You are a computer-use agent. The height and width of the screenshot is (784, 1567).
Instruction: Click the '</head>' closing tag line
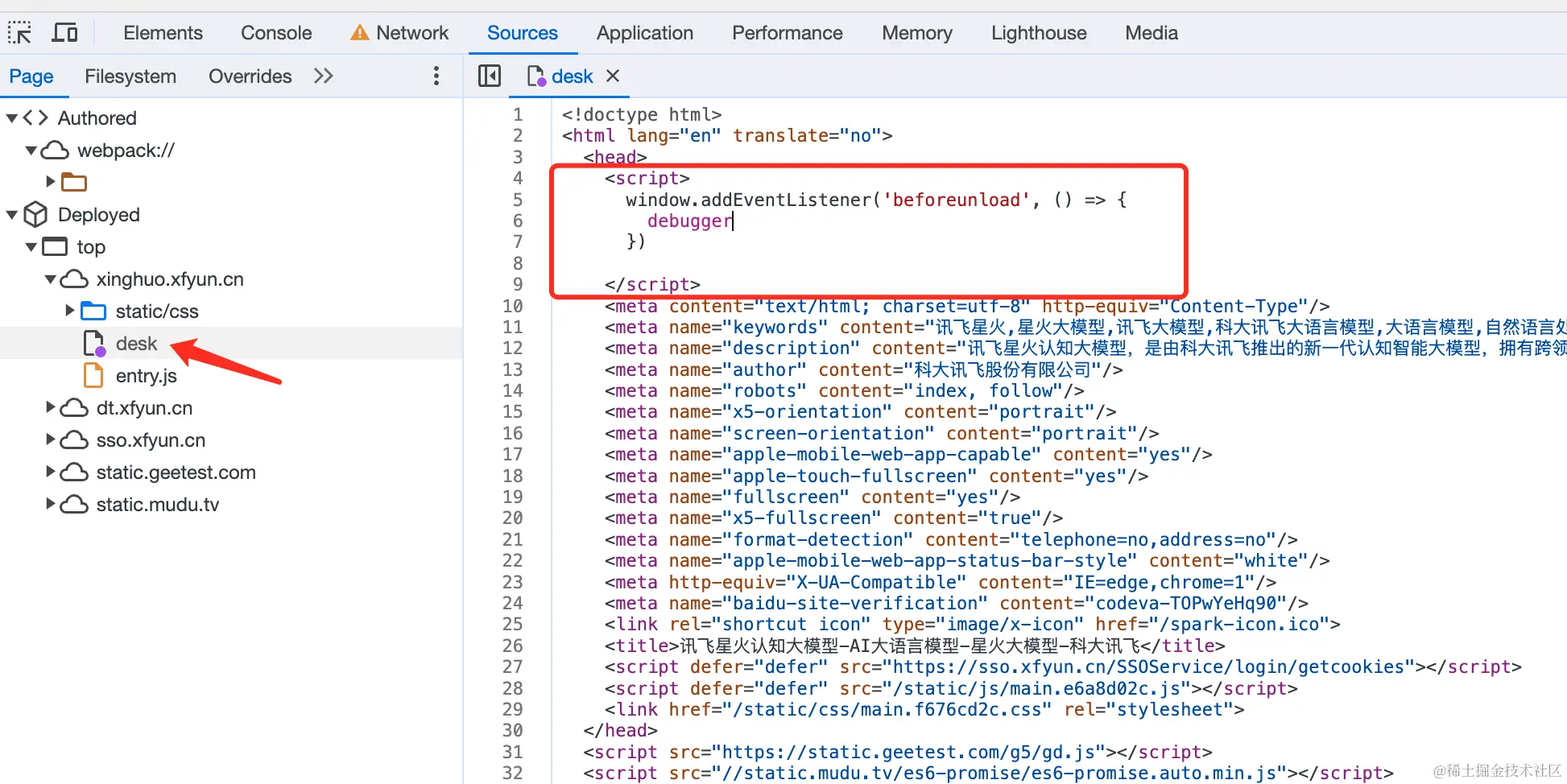click(x=620, y=730)
